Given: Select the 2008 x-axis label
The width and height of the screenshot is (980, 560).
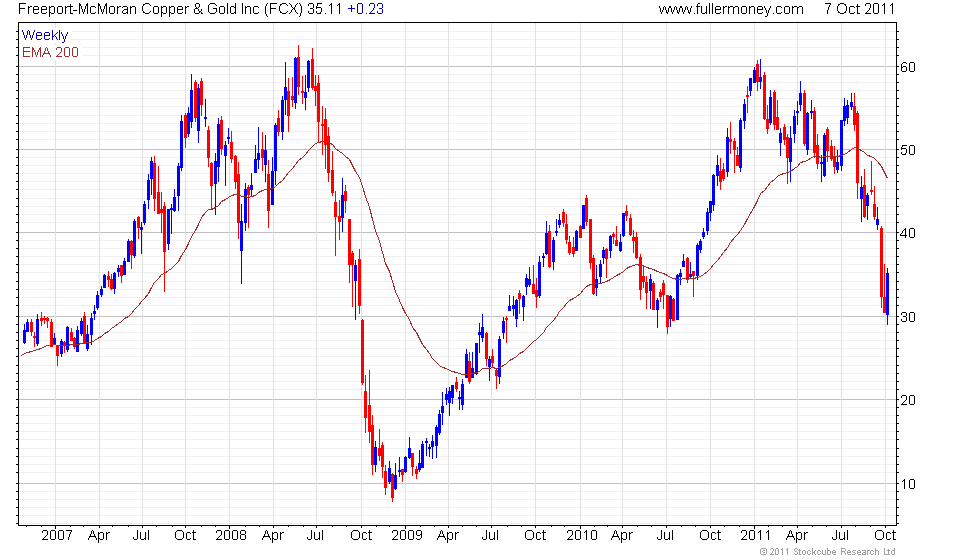Looking at the screenshot, I should tap(231, 536).
